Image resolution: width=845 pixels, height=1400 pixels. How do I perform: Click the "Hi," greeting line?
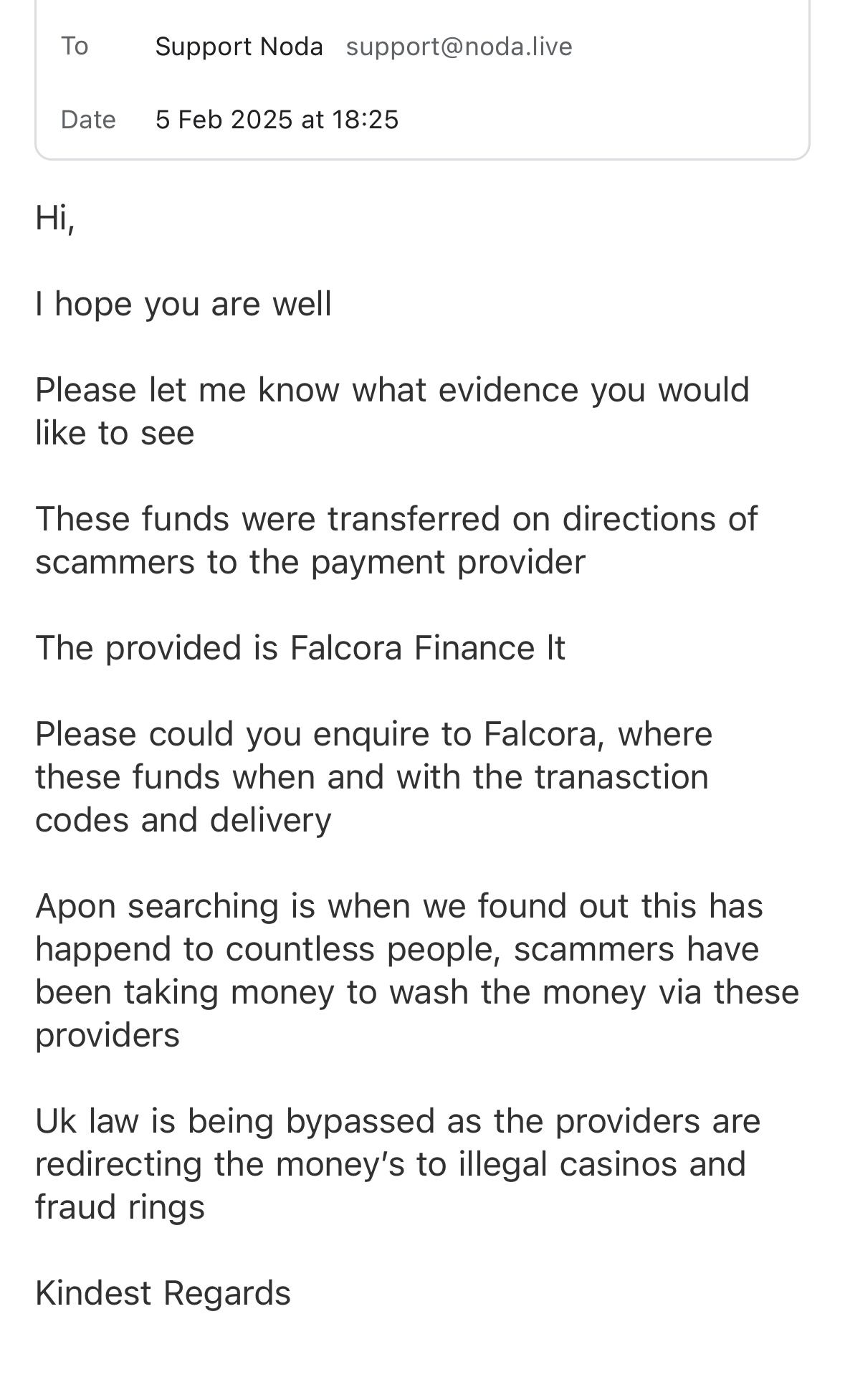(x=55, y=217)
